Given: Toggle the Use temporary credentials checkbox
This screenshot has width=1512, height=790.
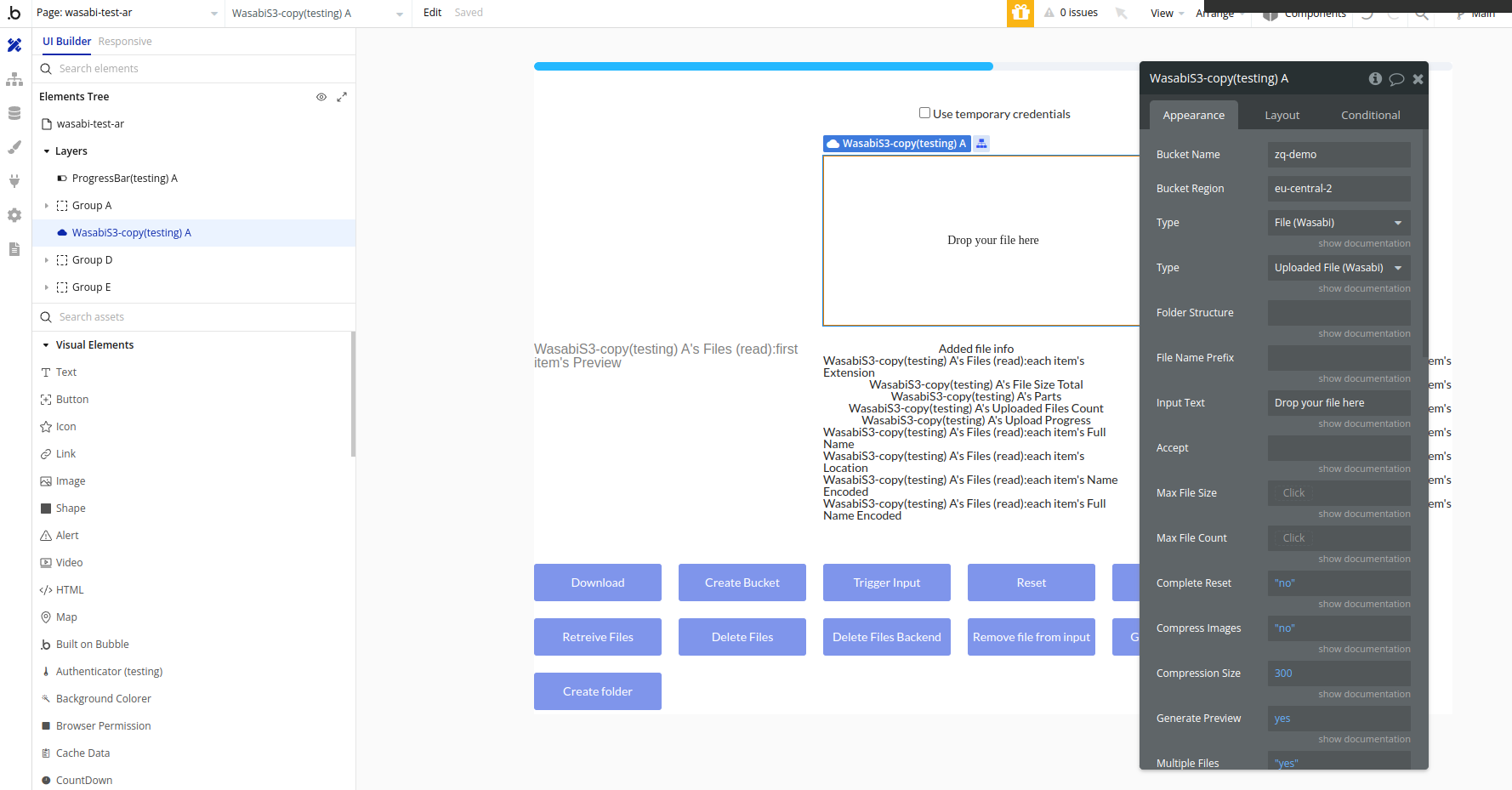Looking at the screenshot, I should tap(924, 113).
